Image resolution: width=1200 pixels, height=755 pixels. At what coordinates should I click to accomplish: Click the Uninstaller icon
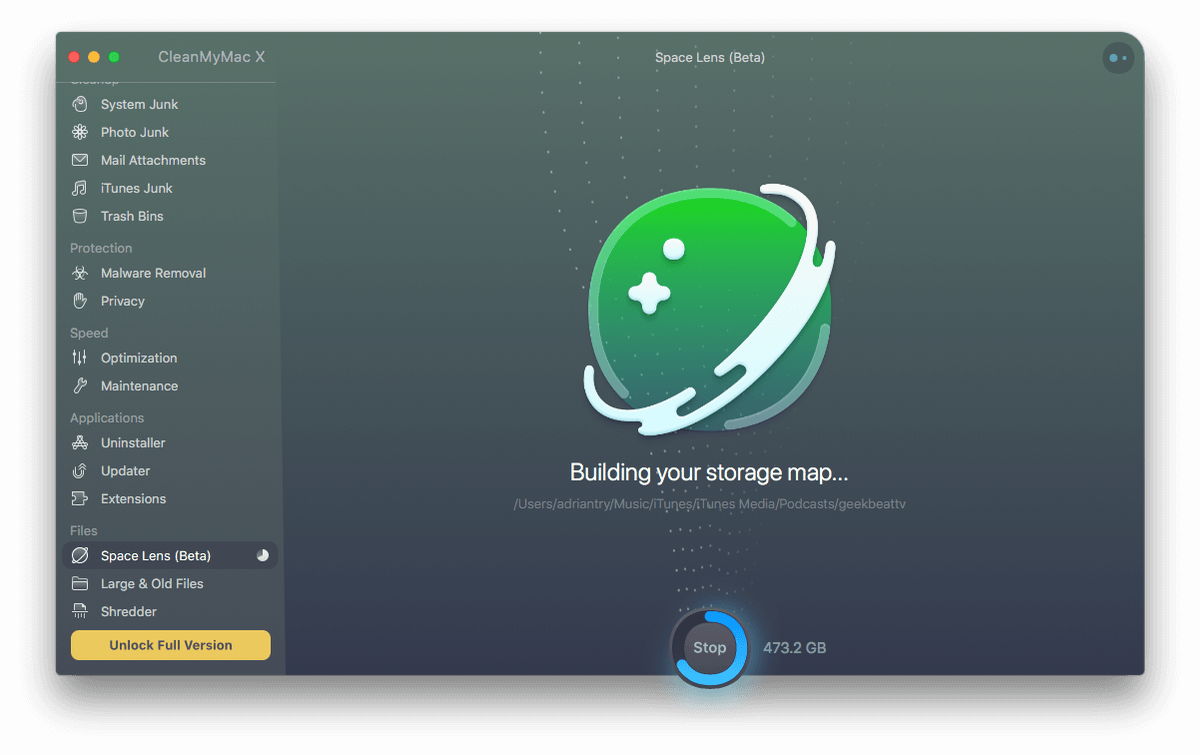pyautogui.click(x=80, y=443)
